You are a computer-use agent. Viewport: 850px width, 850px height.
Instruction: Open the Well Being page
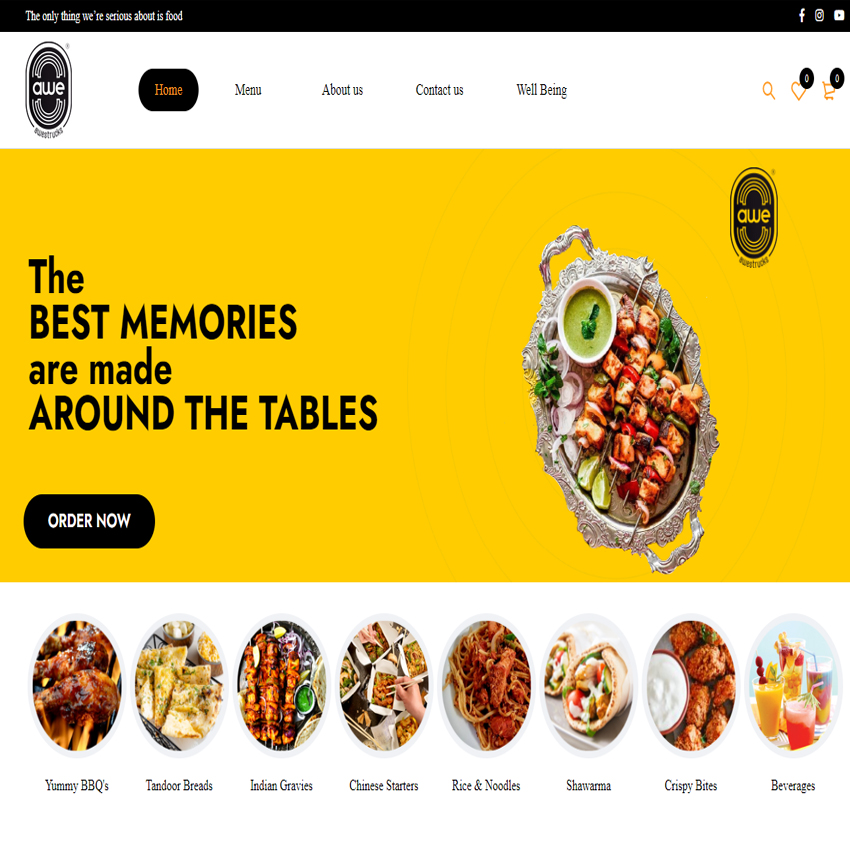tap(542, 90)
